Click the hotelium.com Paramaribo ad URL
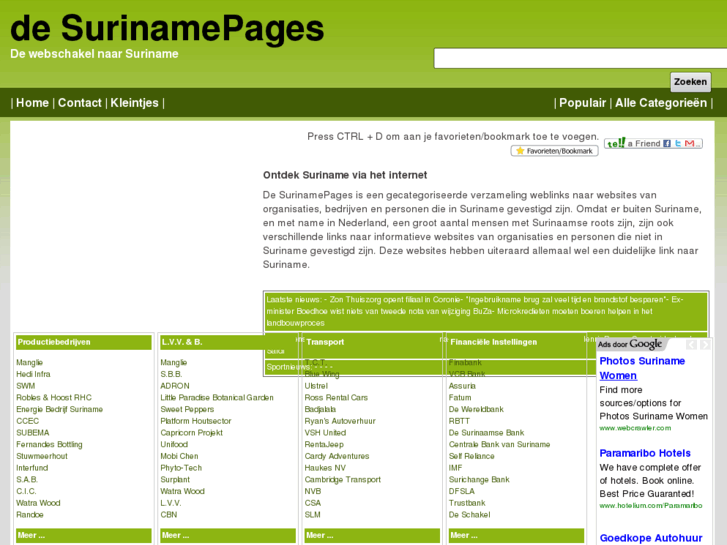Image resolution: width=727 pixels, height=545 pixels. (x=651, y=506)
